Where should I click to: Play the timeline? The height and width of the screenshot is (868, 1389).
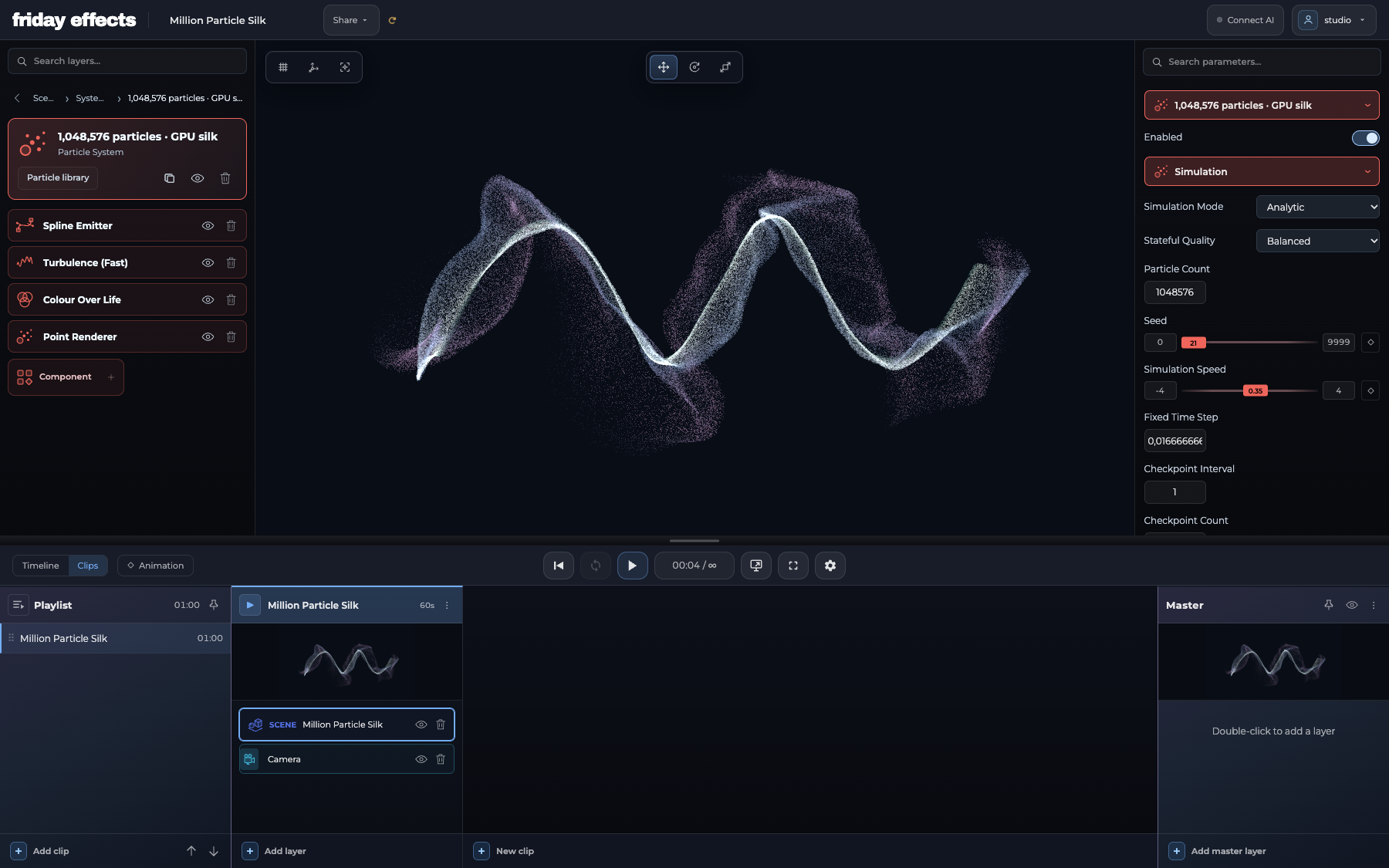click(633, 566)
